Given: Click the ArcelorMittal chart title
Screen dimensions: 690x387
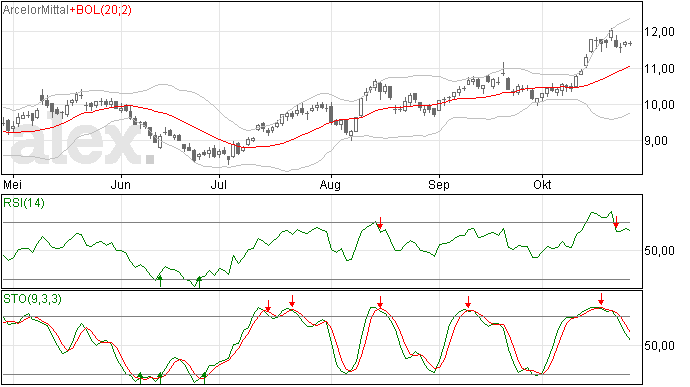Looking at the screenshot, I should 36,10.
